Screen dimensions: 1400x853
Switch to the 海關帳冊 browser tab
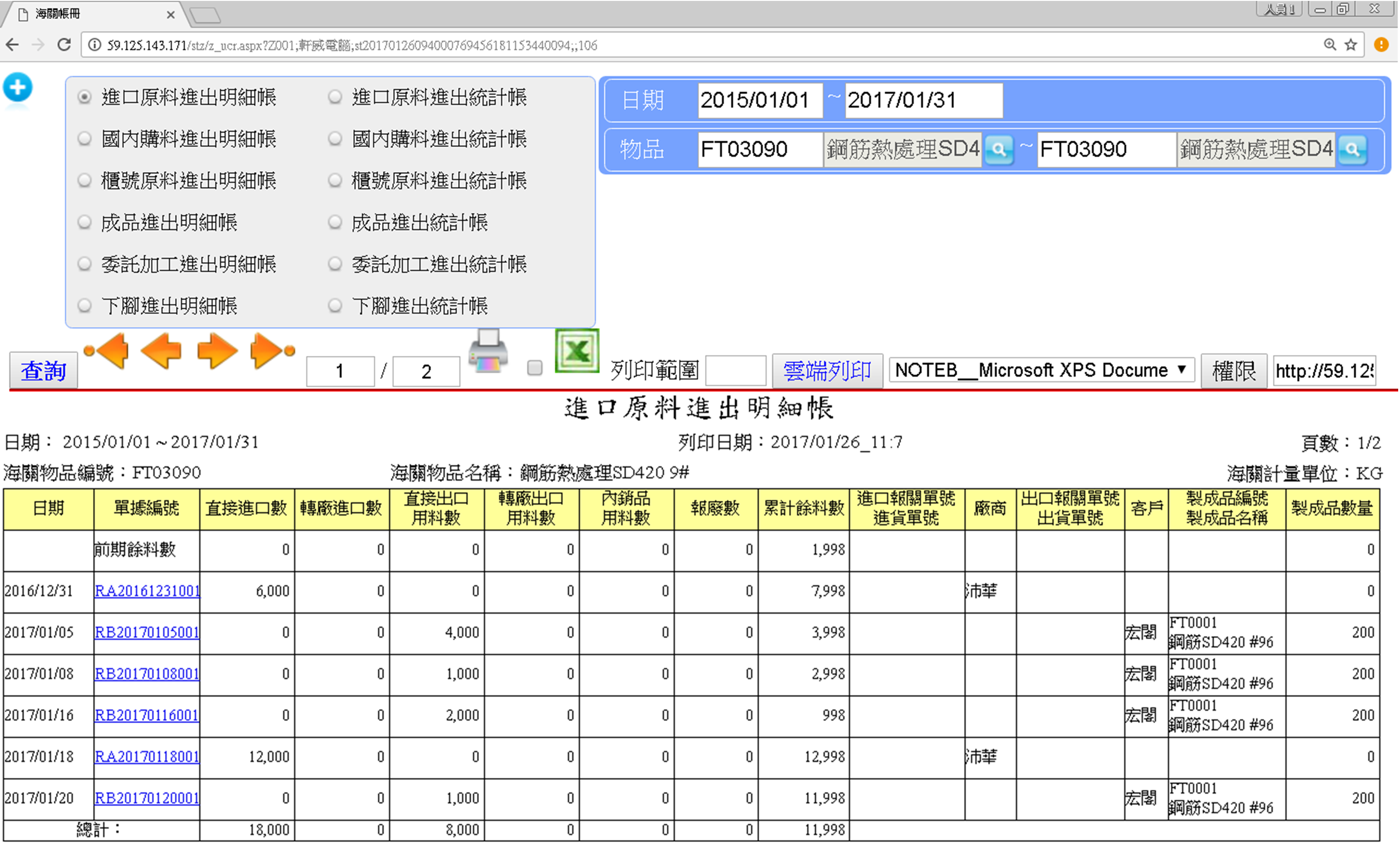(94, 14)
